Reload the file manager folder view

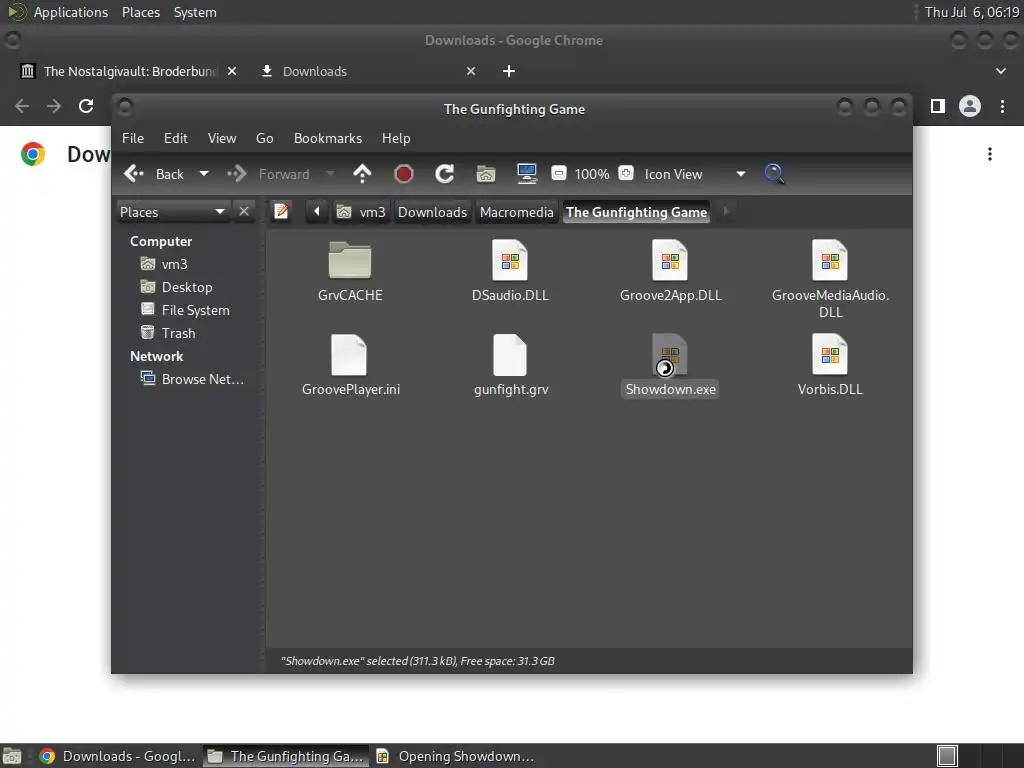pos(445,174)
